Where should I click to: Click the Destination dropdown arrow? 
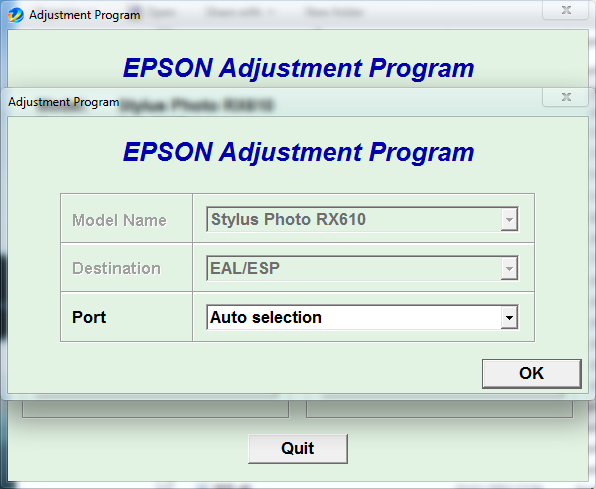pos(509,268)
